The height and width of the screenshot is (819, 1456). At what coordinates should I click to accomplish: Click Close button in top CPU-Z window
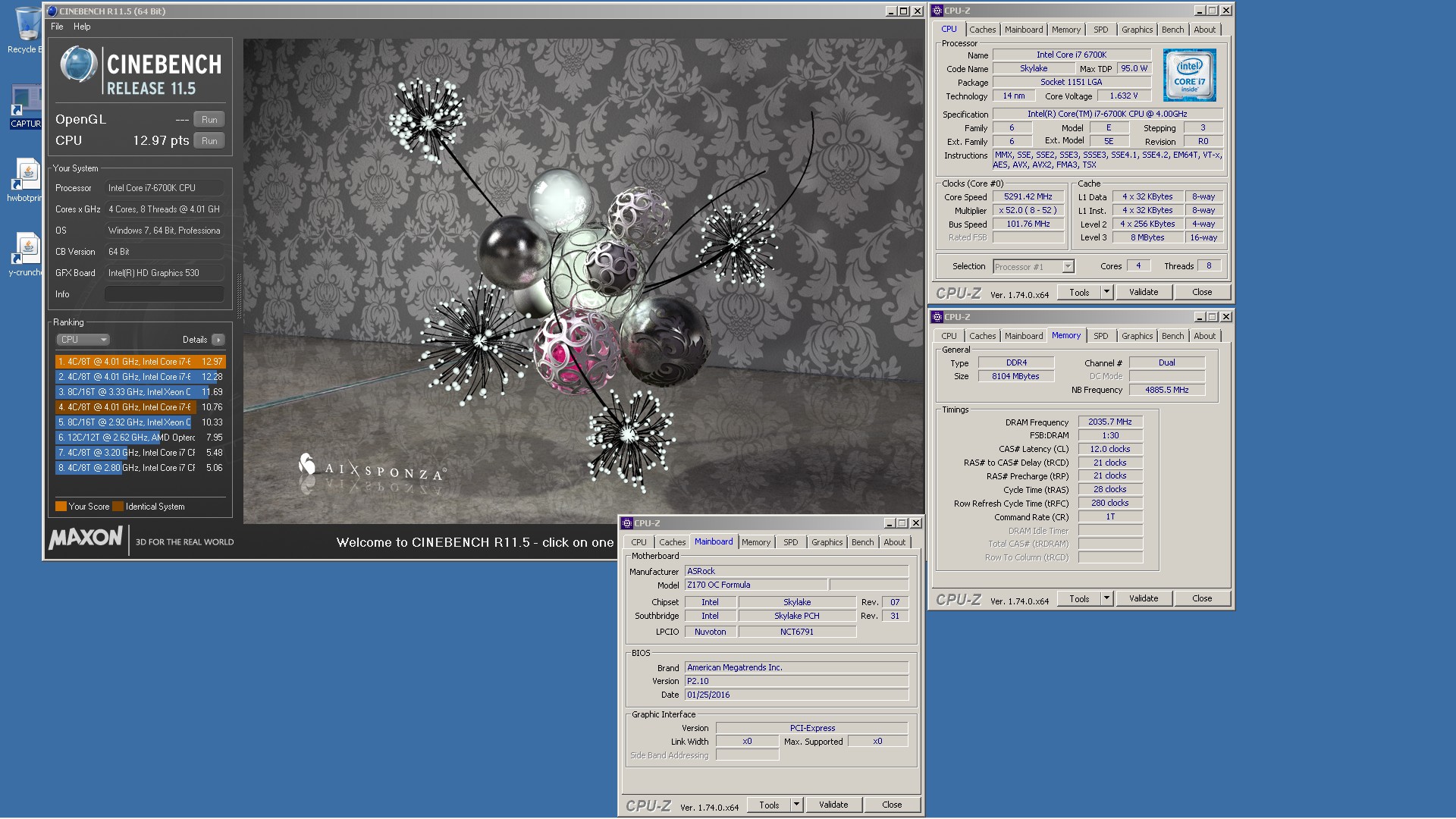pyautogui.click(x=1202, y=292)
